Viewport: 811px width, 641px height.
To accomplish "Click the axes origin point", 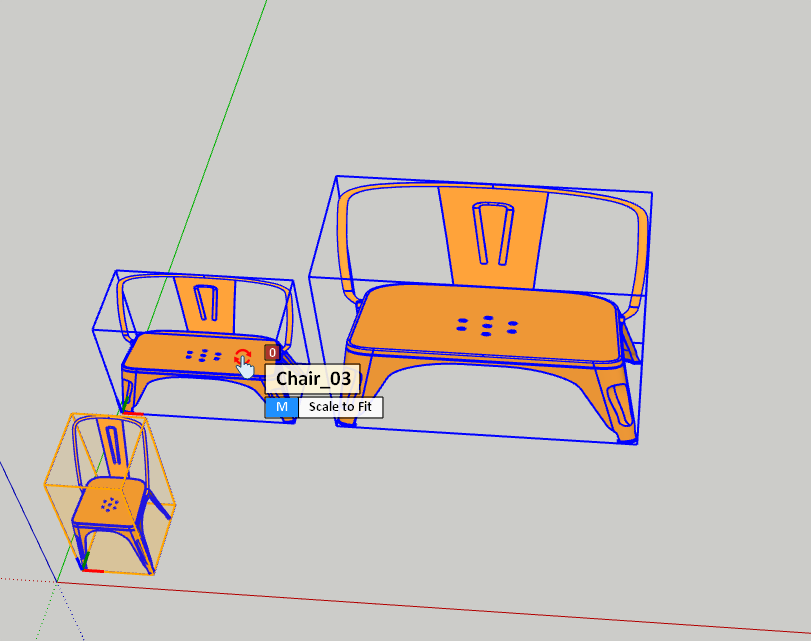I will (x=57, y=581).
